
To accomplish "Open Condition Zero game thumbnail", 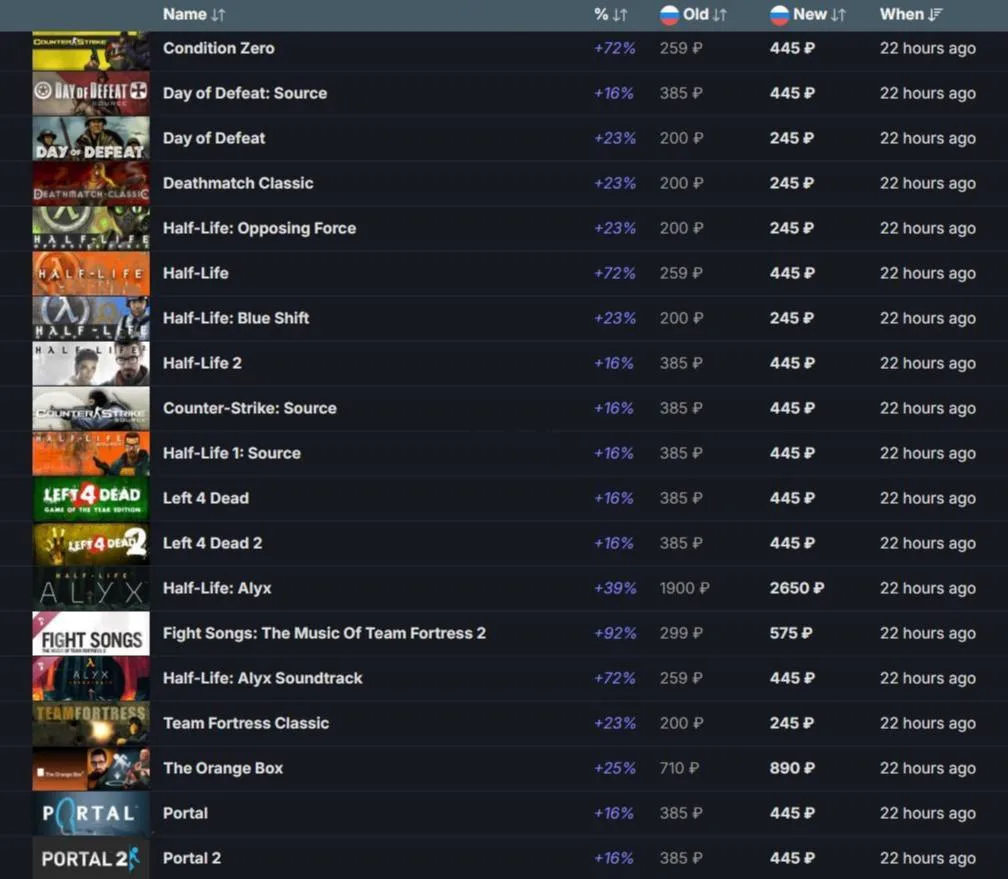I will coord(91,50).
